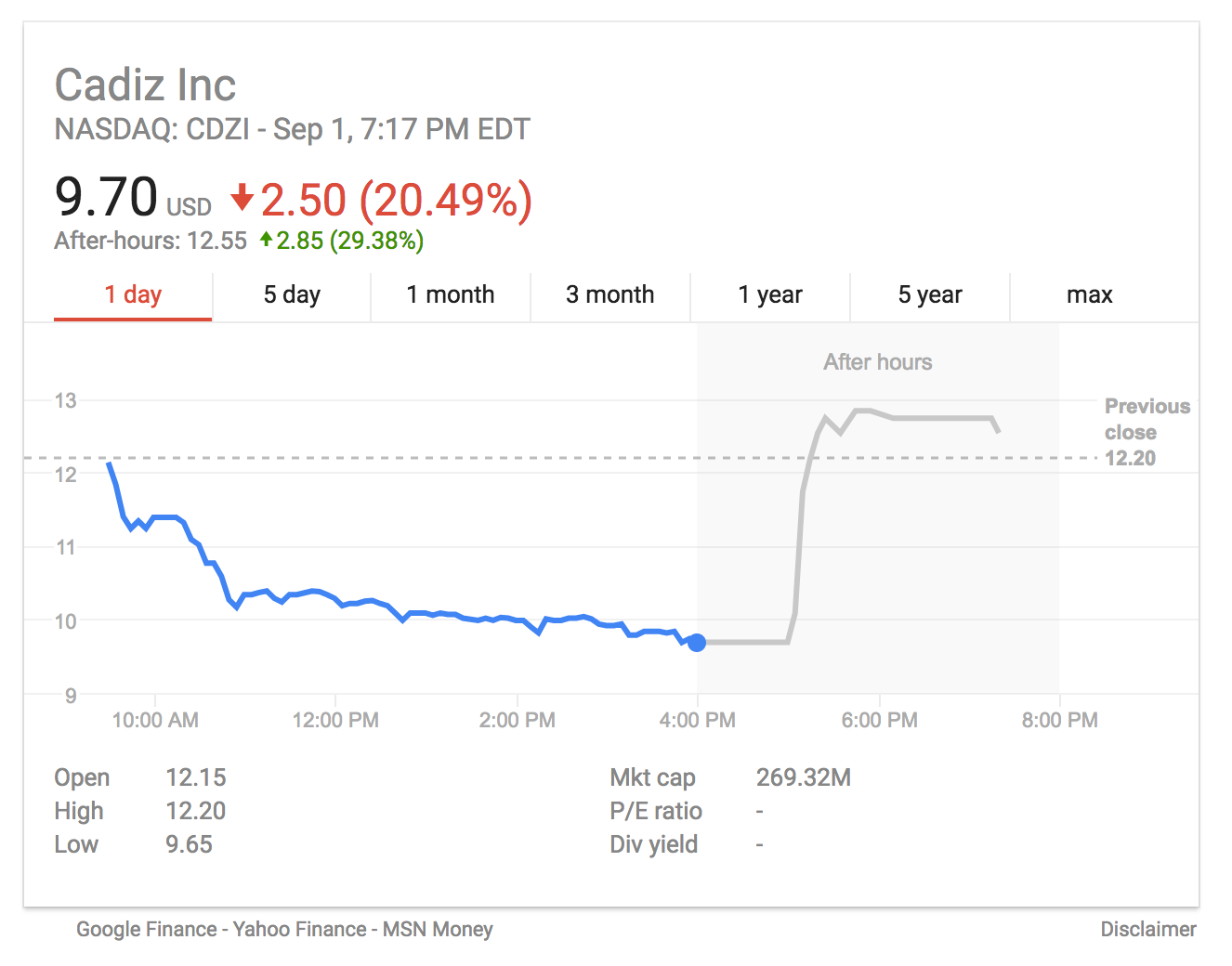
Task: Click the blue closing price dot
Action: [x=697, y=642]
